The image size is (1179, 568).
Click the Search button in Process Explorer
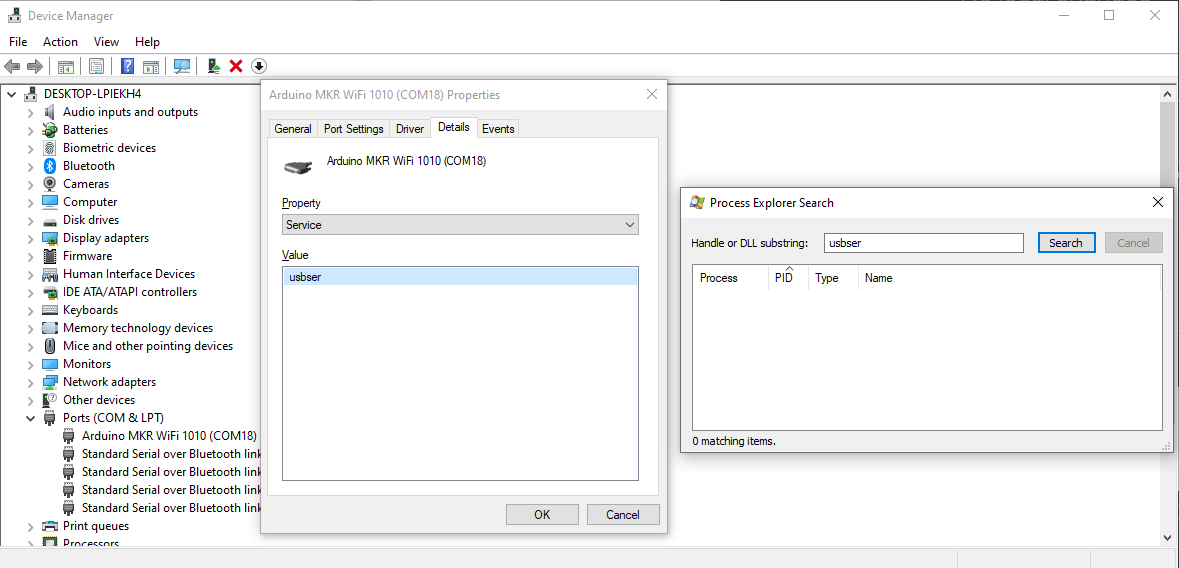click(x=1065, y=243)
